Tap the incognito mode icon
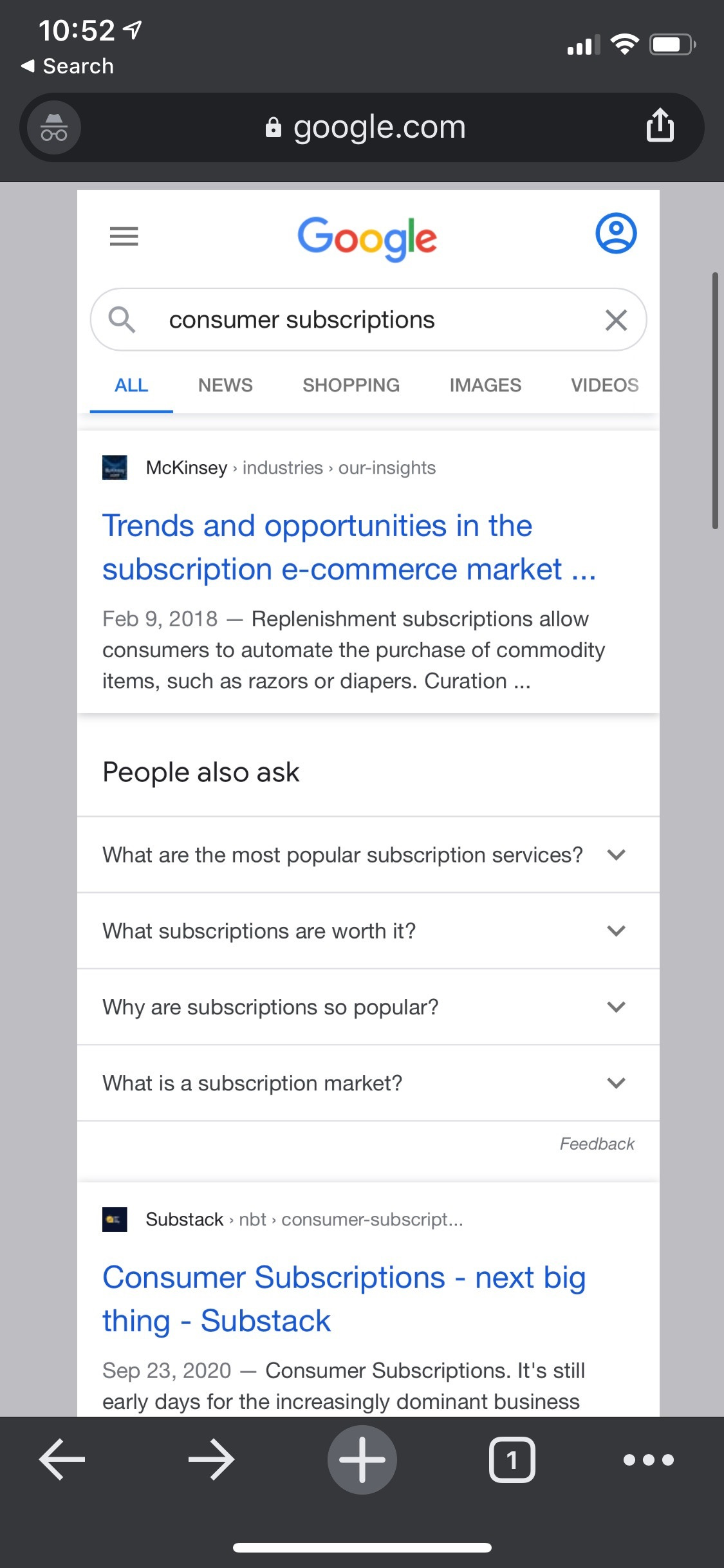The width and height of the screenshot is (724, 1568). 52,127
